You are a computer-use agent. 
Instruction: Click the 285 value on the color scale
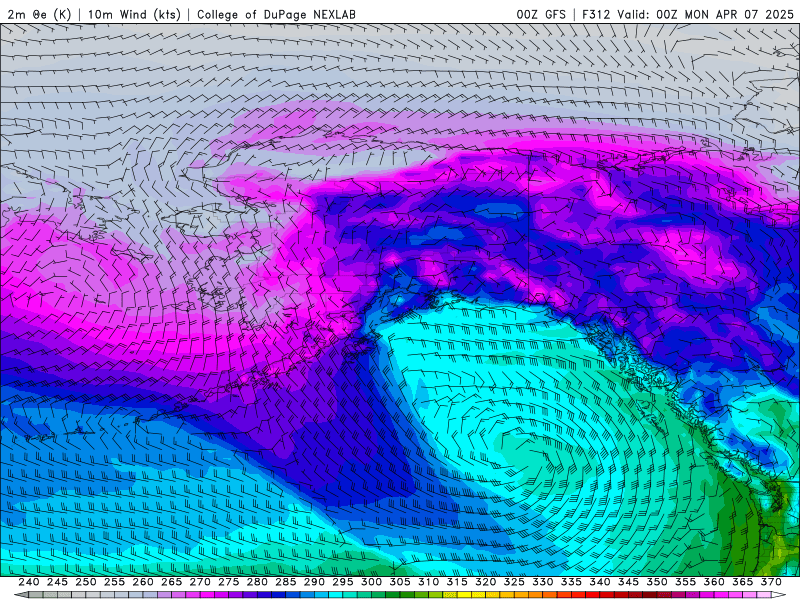286,582
